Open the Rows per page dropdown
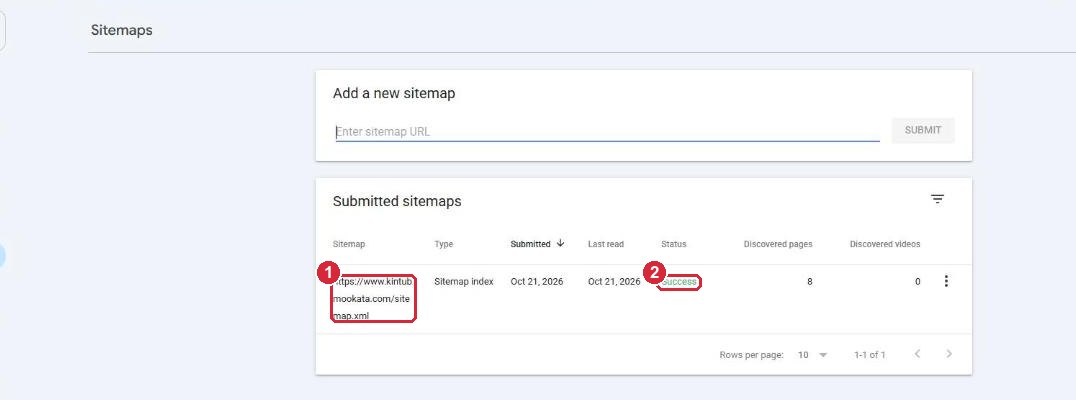The width and height of the screenshot is (1076, 400). coord(812,355)
